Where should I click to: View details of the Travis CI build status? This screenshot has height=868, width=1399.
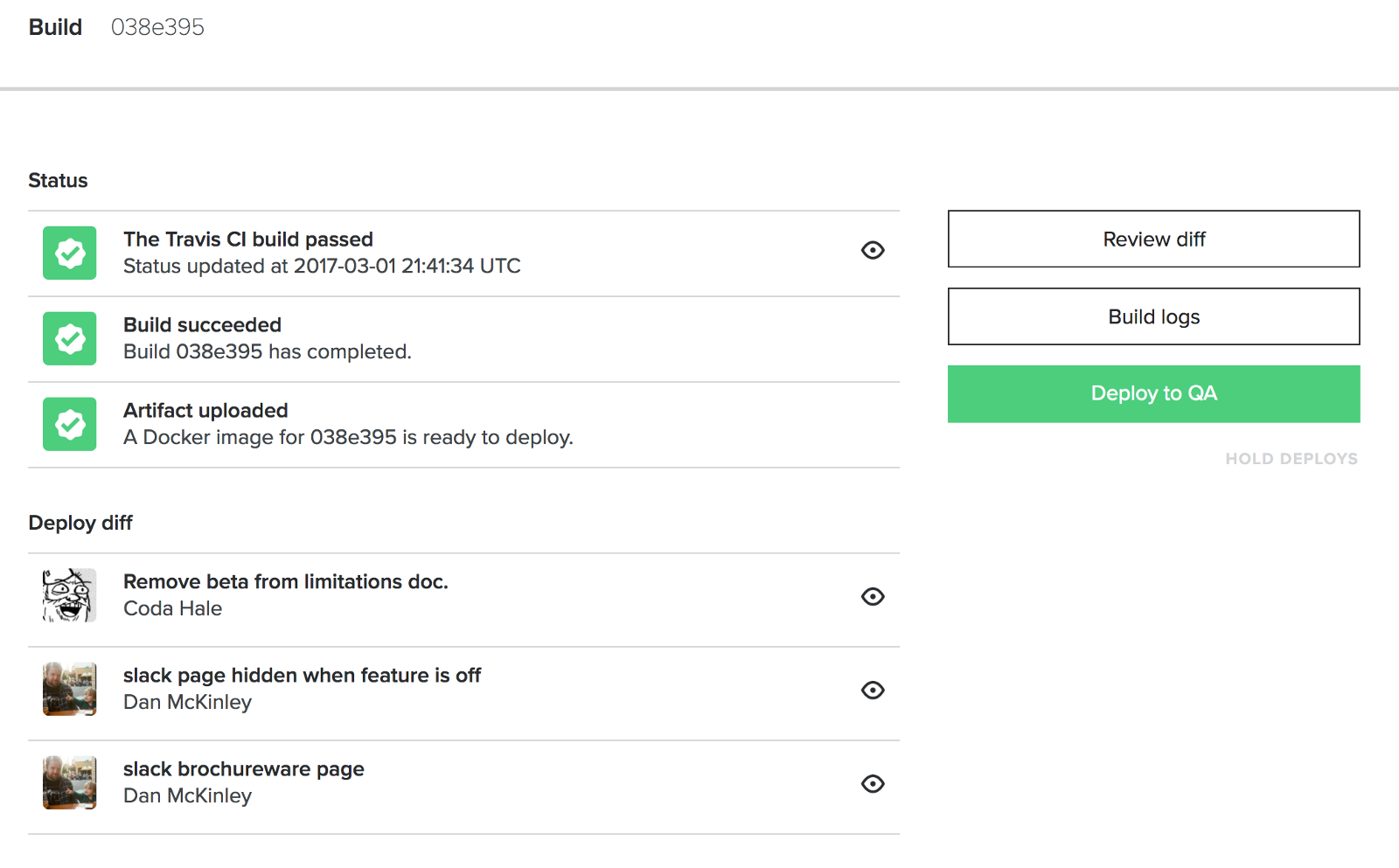coord(873,251)
